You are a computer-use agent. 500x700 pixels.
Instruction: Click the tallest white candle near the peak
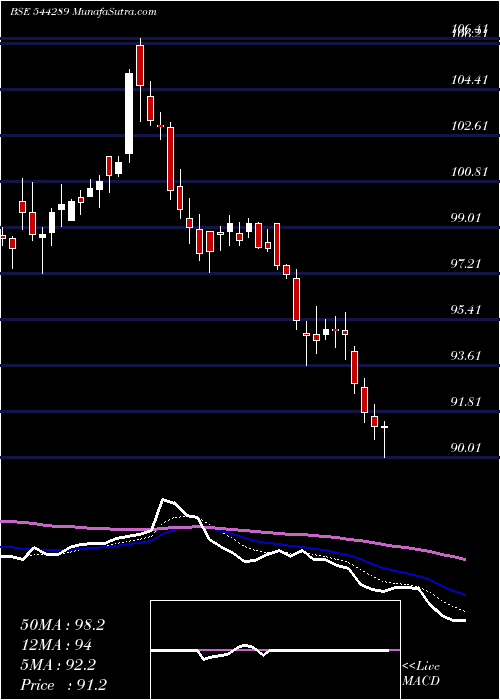[129, 115]
